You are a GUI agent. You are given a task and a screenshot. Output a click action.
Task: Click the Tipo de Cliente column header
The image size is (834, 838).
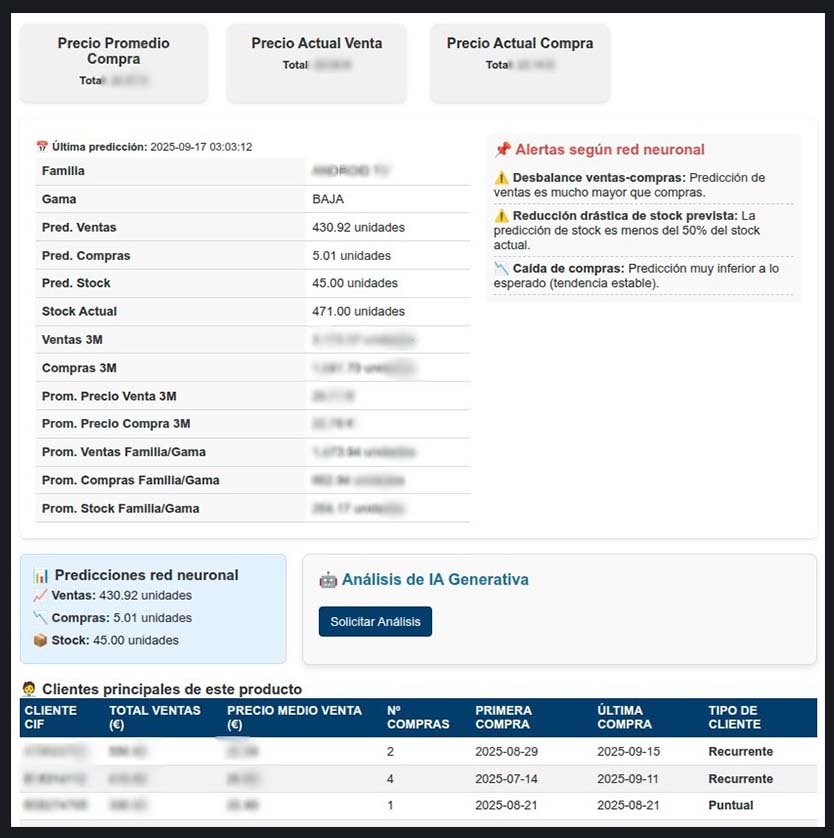pos(734,717)
